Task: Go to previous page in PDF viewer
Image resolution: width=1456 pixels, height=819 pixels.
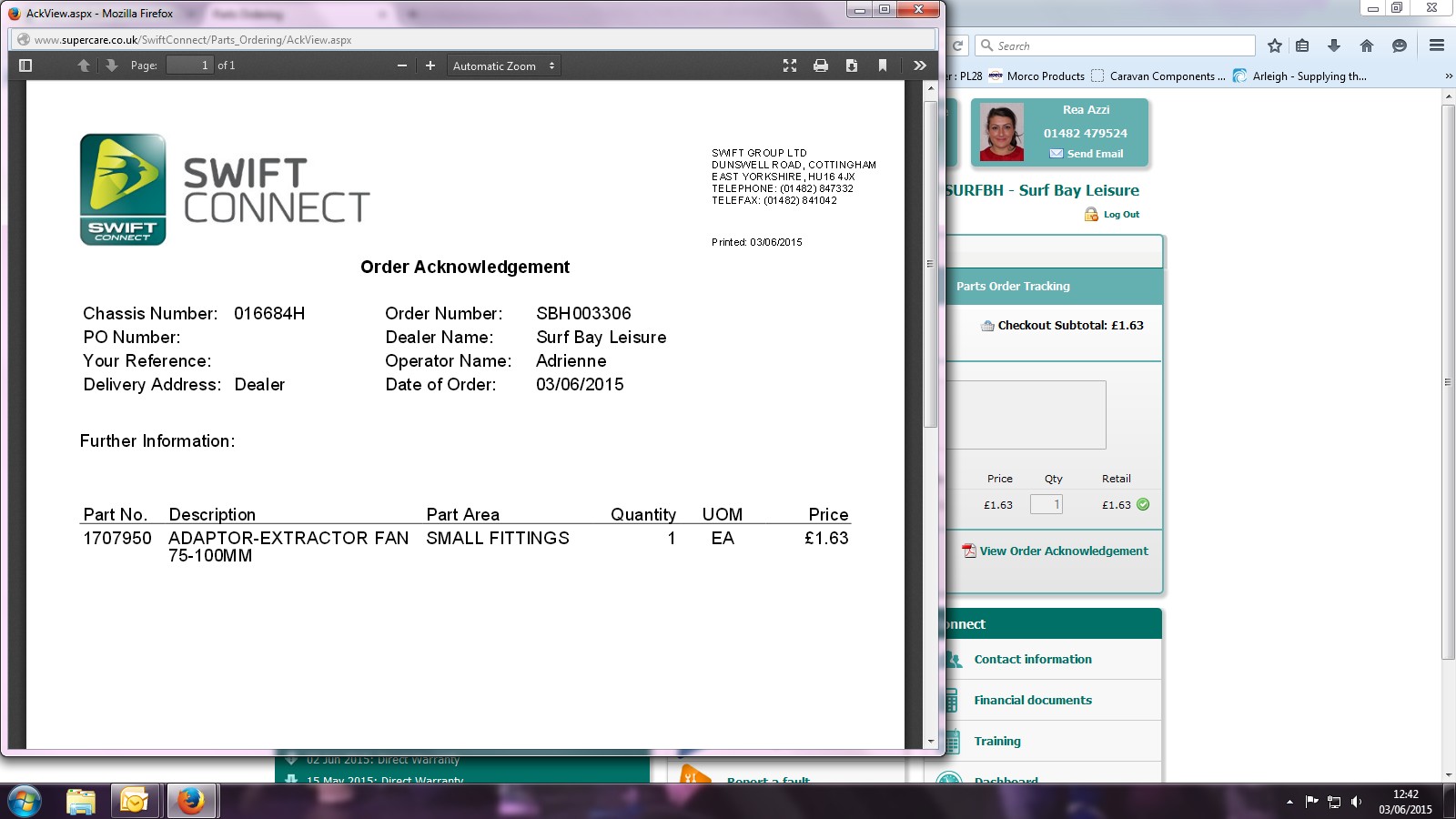Action: point(84,66)
